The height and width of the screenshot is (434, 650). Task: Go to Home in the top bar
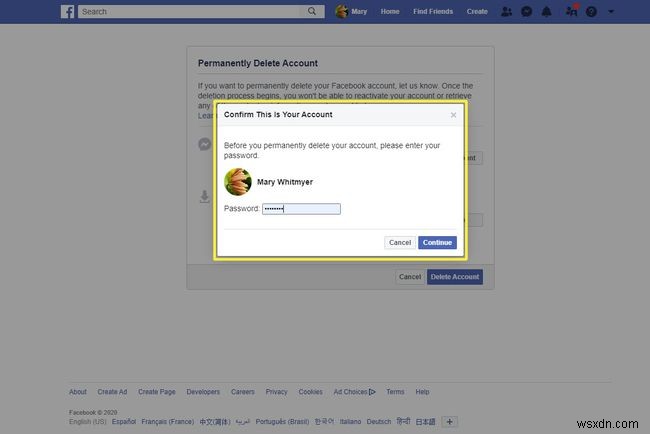tap(390, 12)
